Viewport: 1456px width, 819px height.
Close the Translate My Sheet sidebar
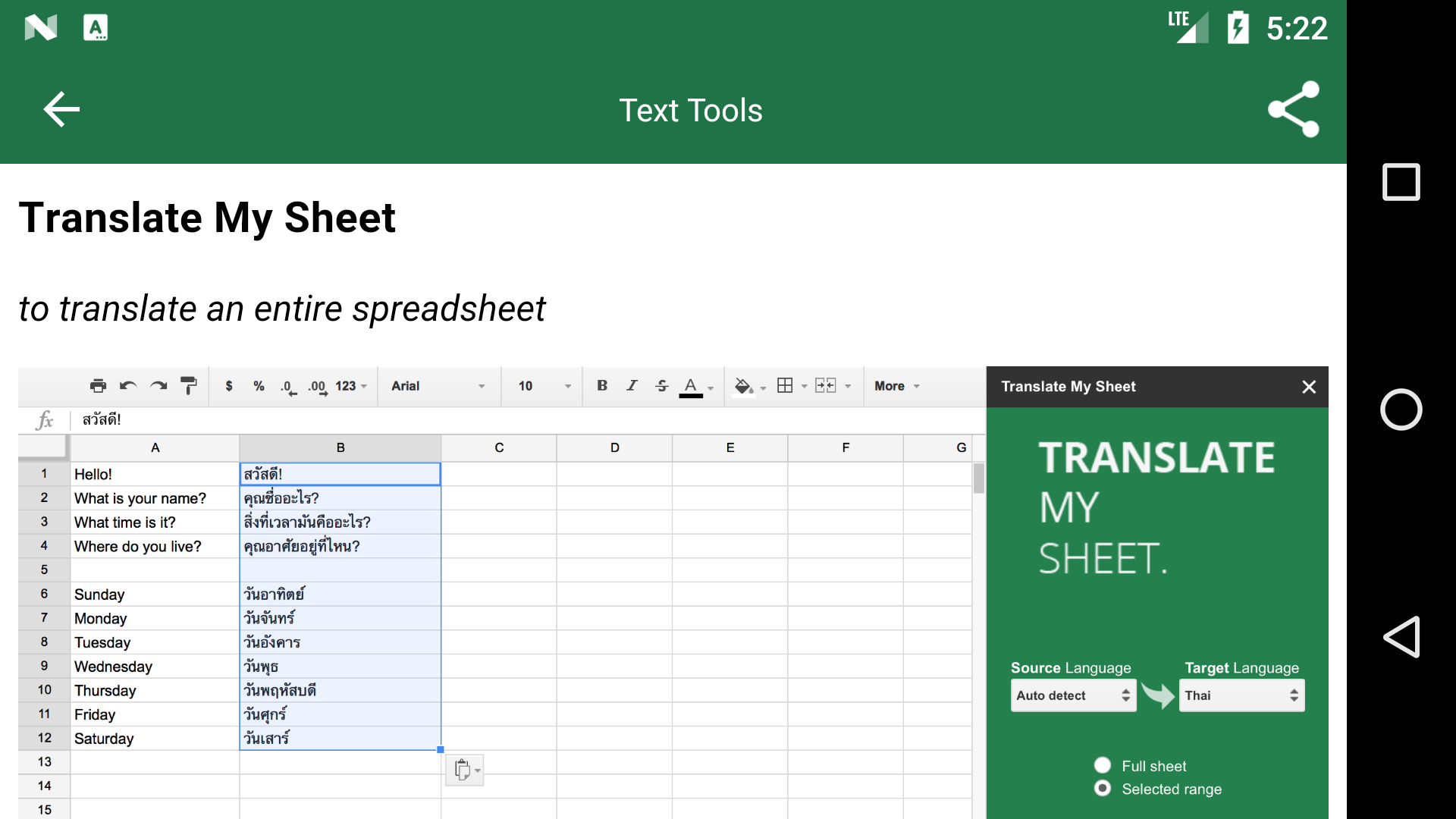pos(1309,387)
